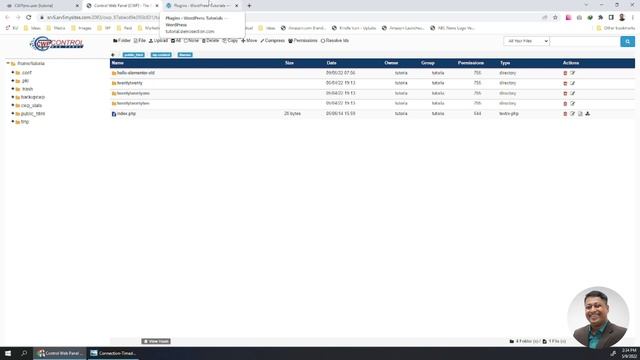
Task: Delete the hello-elementor-old folder via trash icon
Action: (565, 73)
